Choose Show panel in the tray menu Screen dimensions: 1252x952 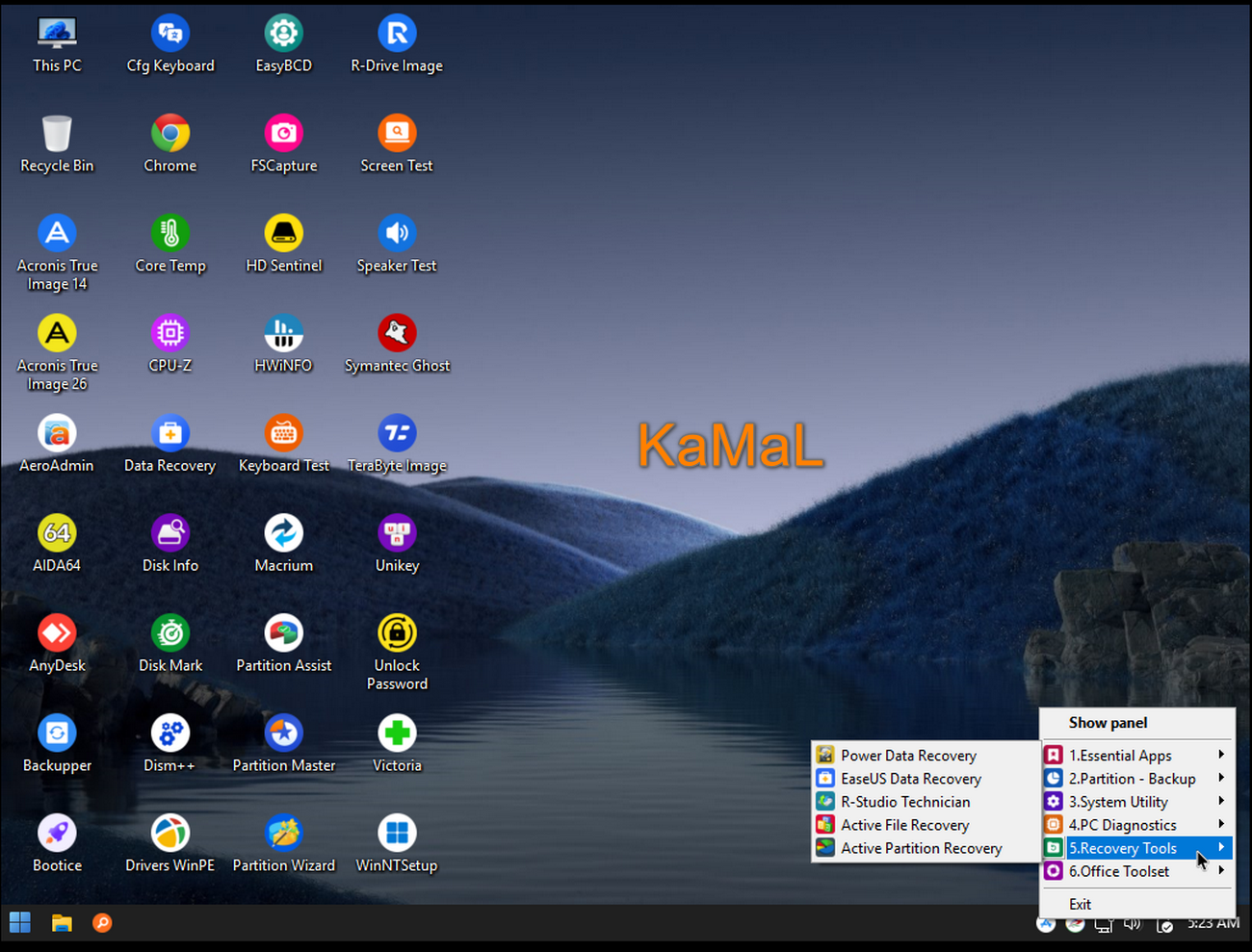(x=1136, y=723)
